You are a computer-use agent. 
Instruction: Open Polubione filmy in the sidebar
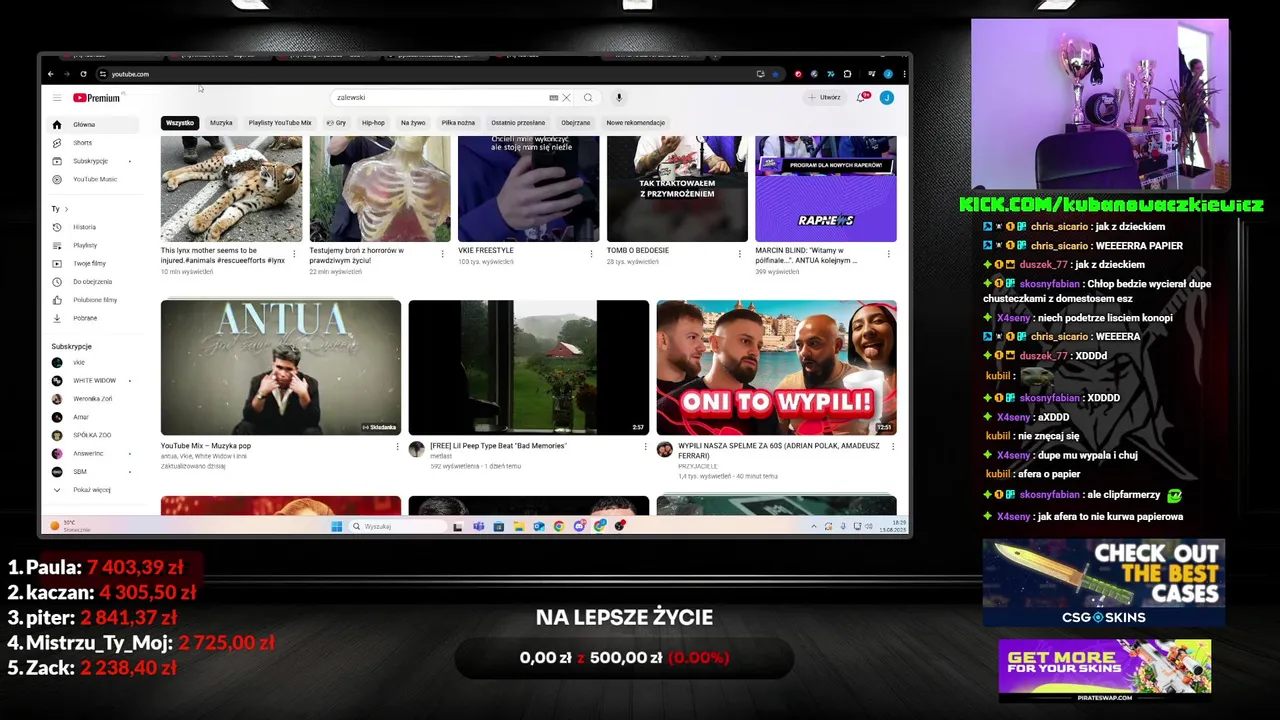click(93, 300)
